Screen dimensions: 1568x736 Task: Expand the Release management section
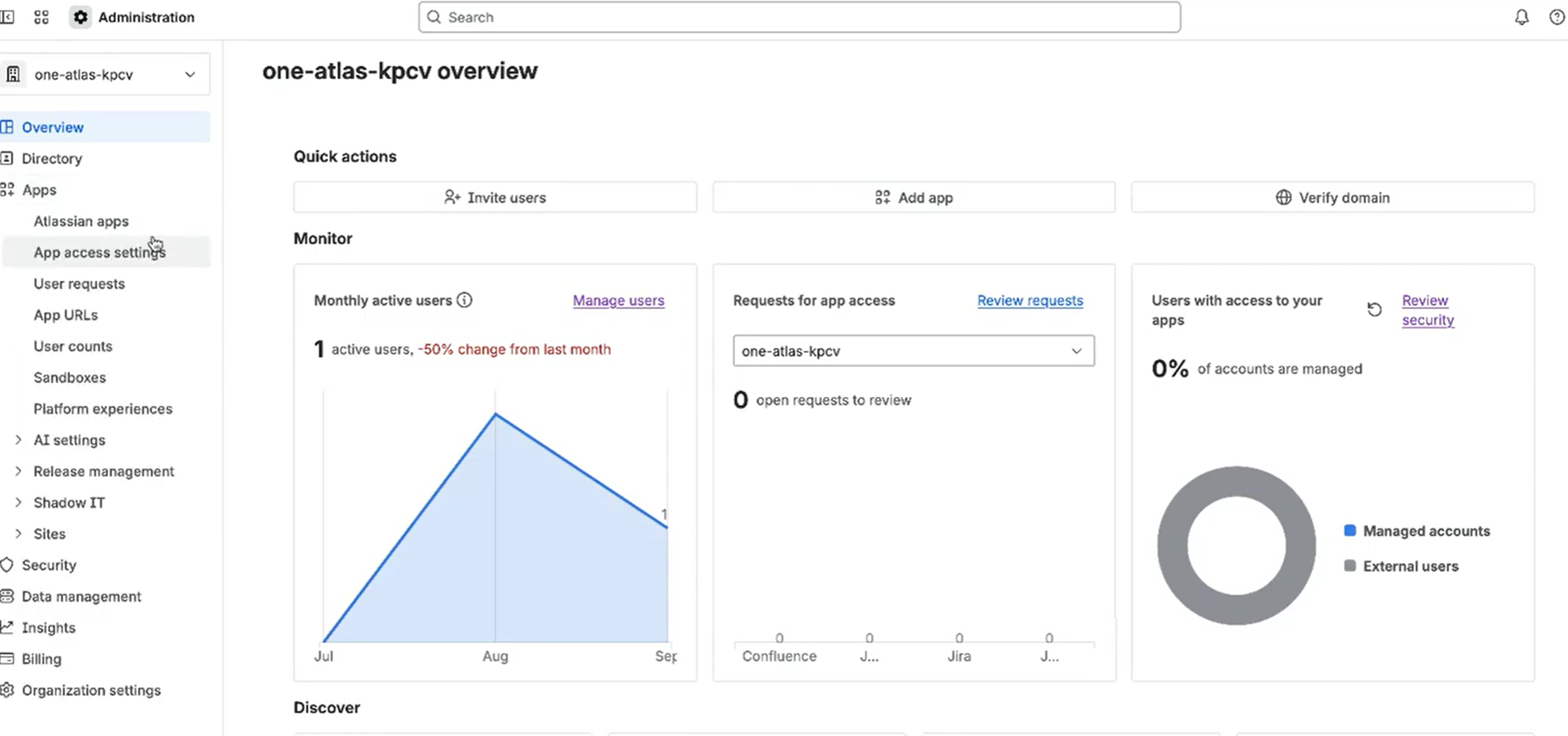point(18,471)
